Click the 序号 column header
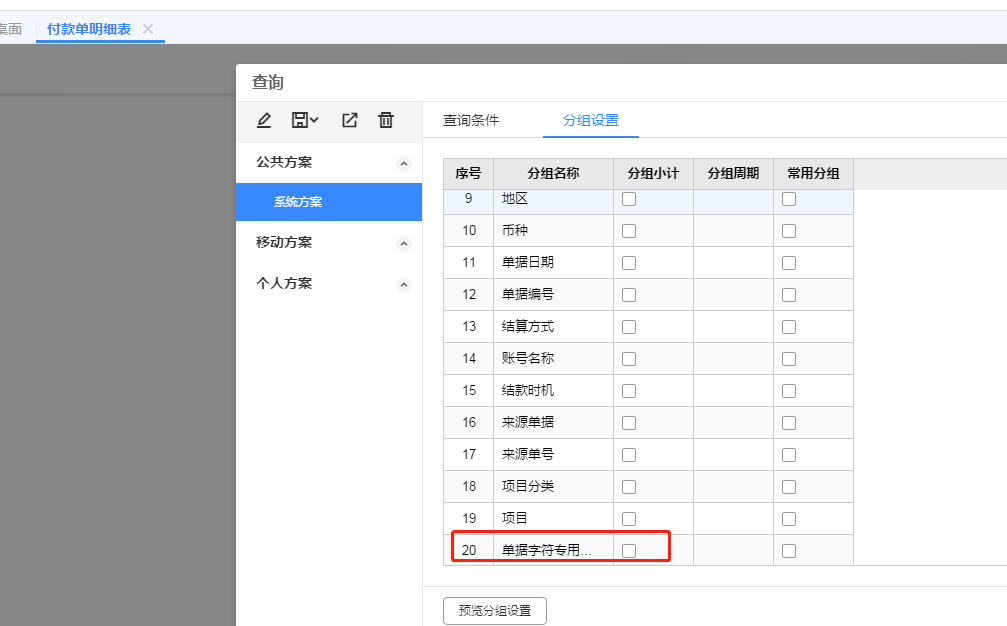1007x626 pixels. click(x=468, y=173)
